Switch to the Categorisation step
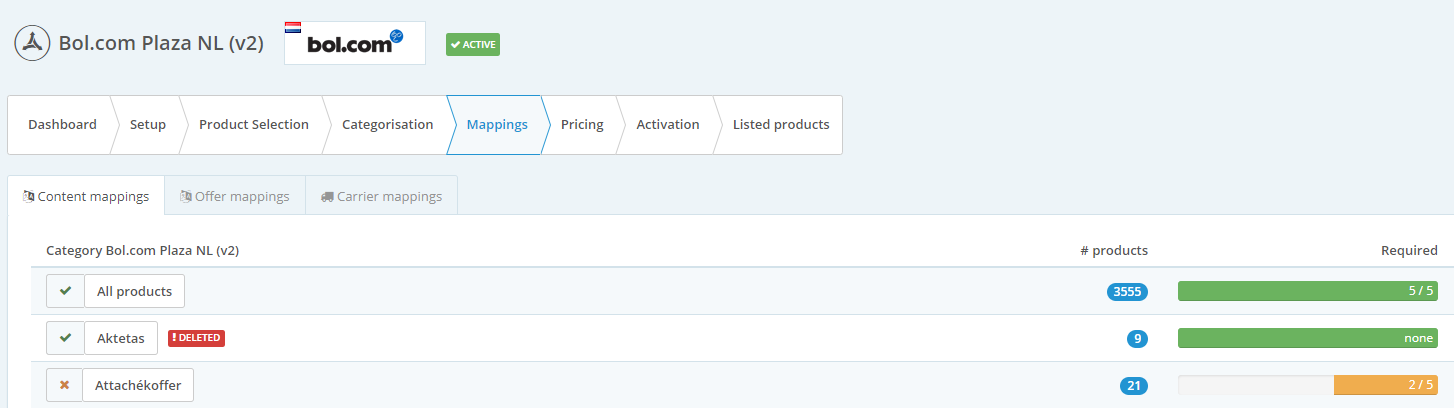 click(x=387, y=125)
